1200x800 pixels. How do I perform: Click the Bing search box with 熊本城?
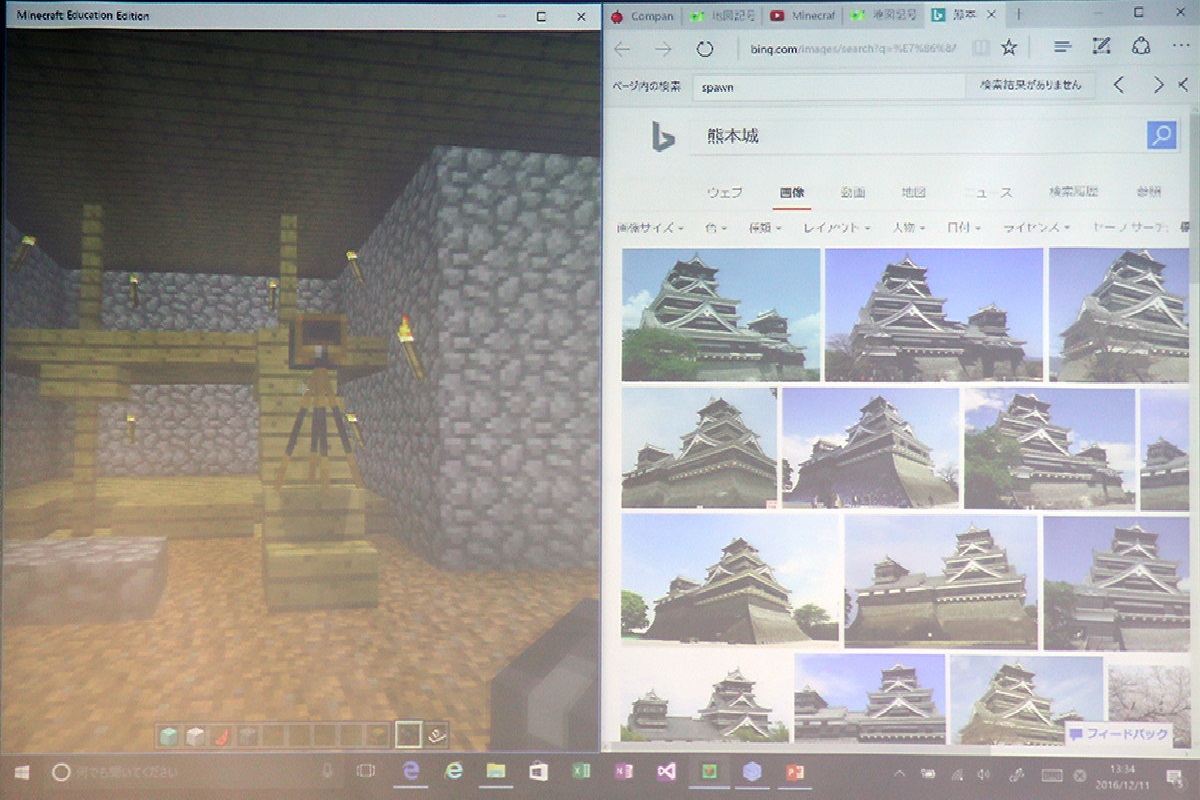point(918,136)
